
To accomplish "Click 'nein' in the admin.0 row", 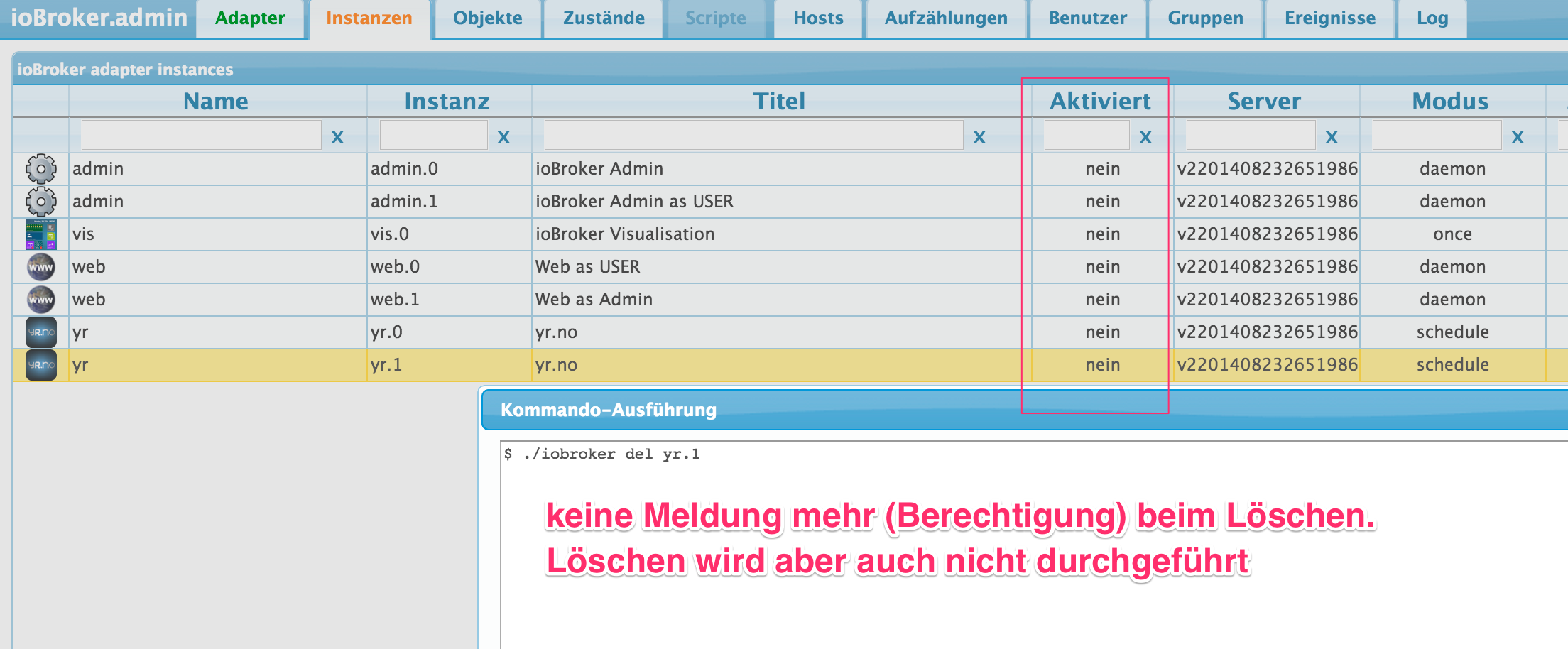I will click(x=1103, y=169).
